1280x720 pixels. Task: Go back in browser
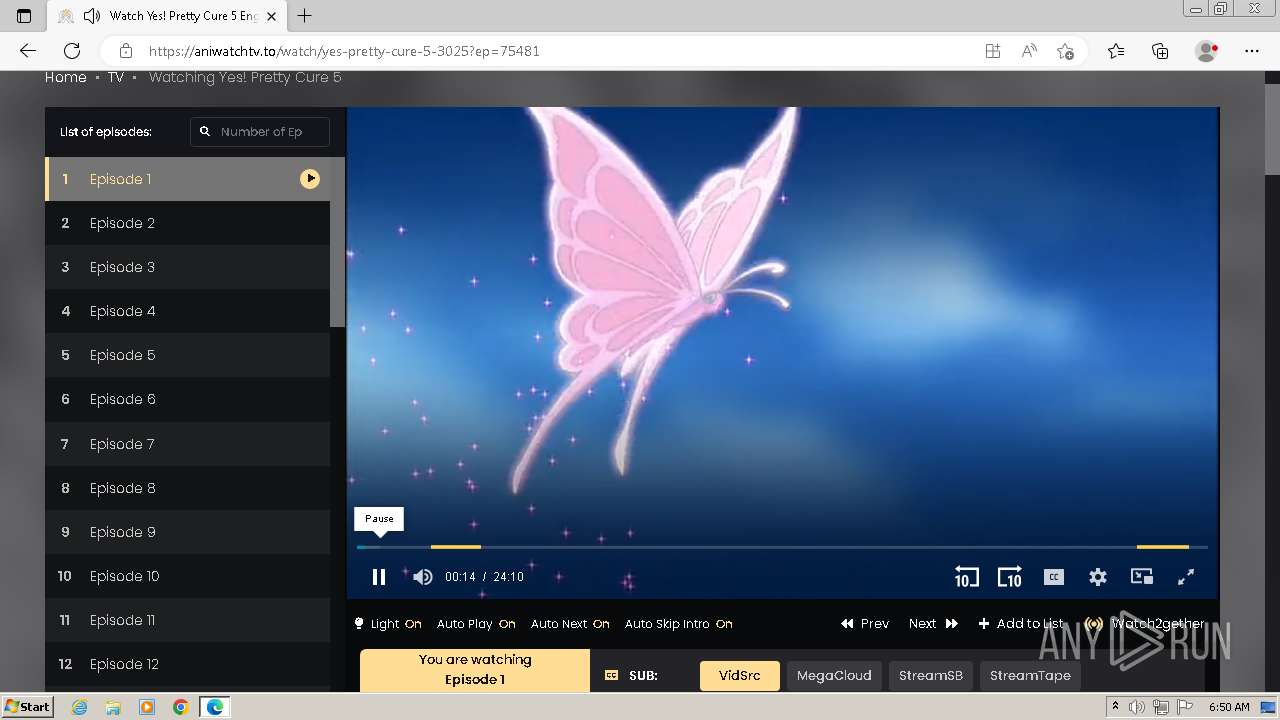[28, 51]
